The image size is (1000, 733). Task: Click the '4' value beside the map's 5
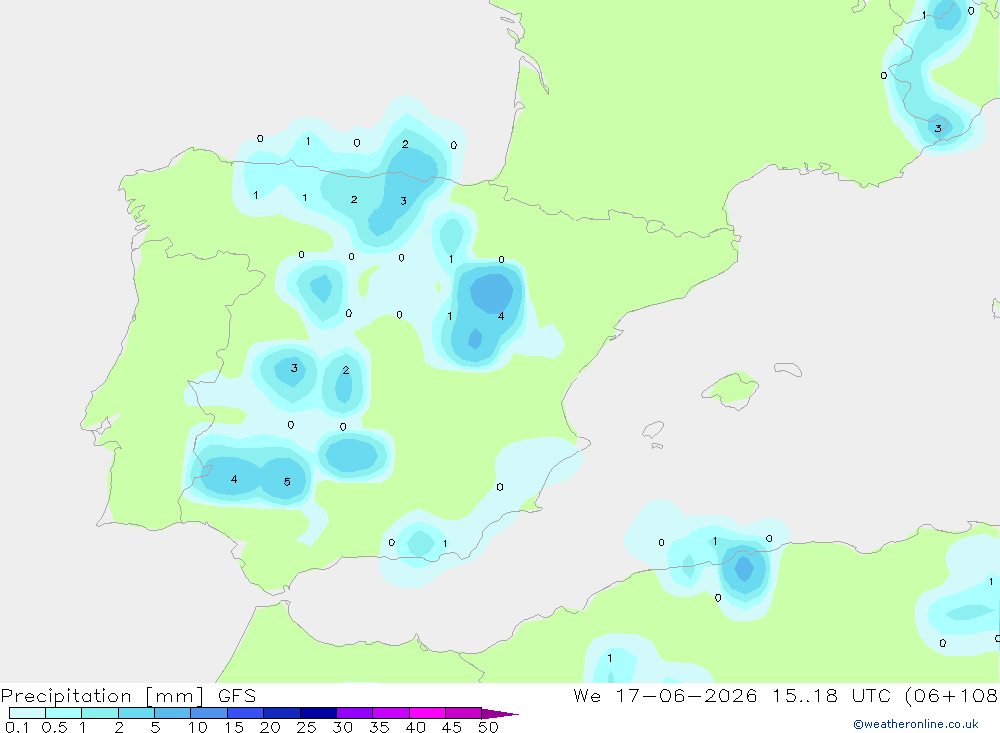click(234, 479)
